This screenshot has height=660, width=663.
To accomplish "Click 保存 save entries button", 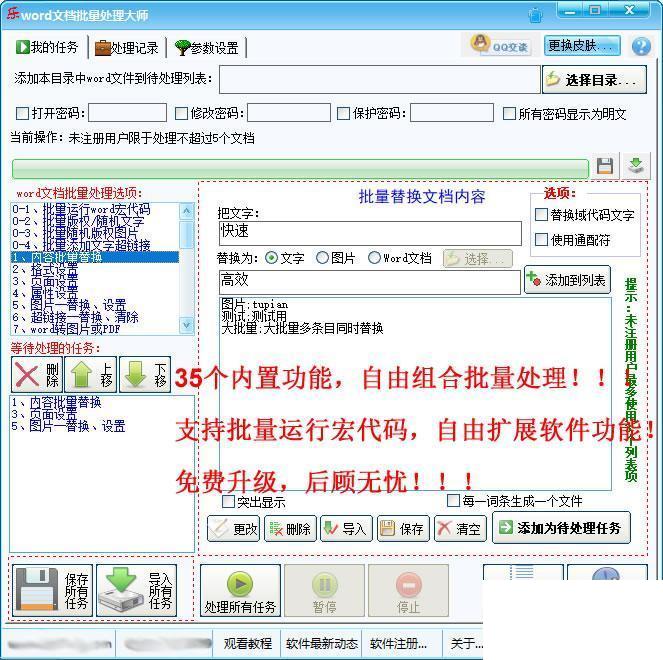I will (403, 529).
